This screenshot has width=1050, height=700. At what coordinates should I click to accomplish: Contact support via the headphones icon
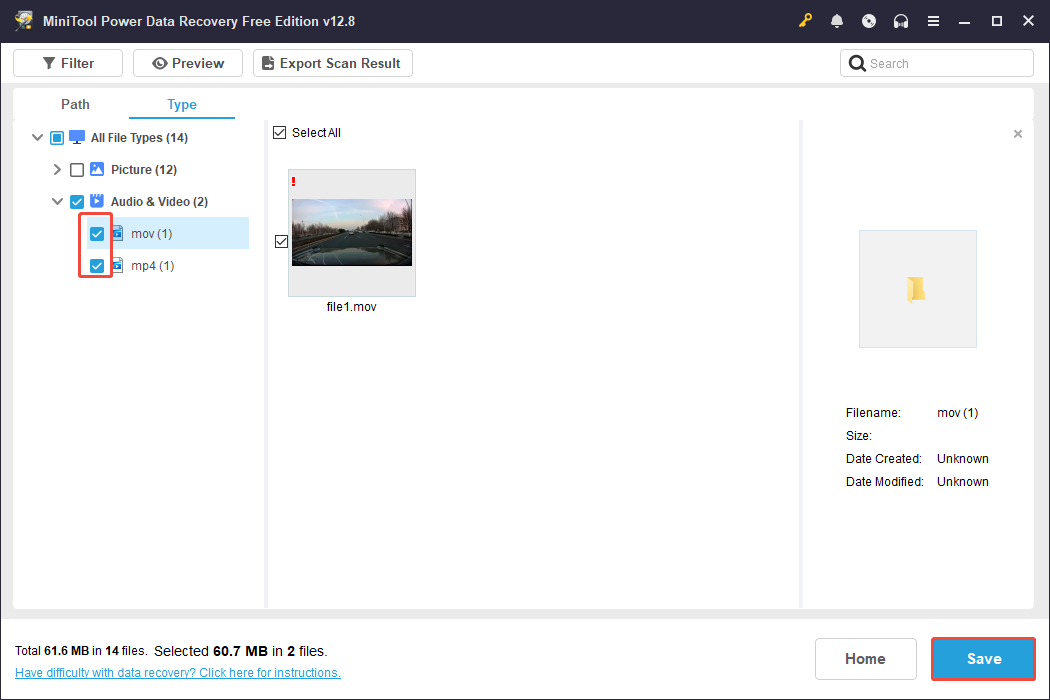(901, 20)
